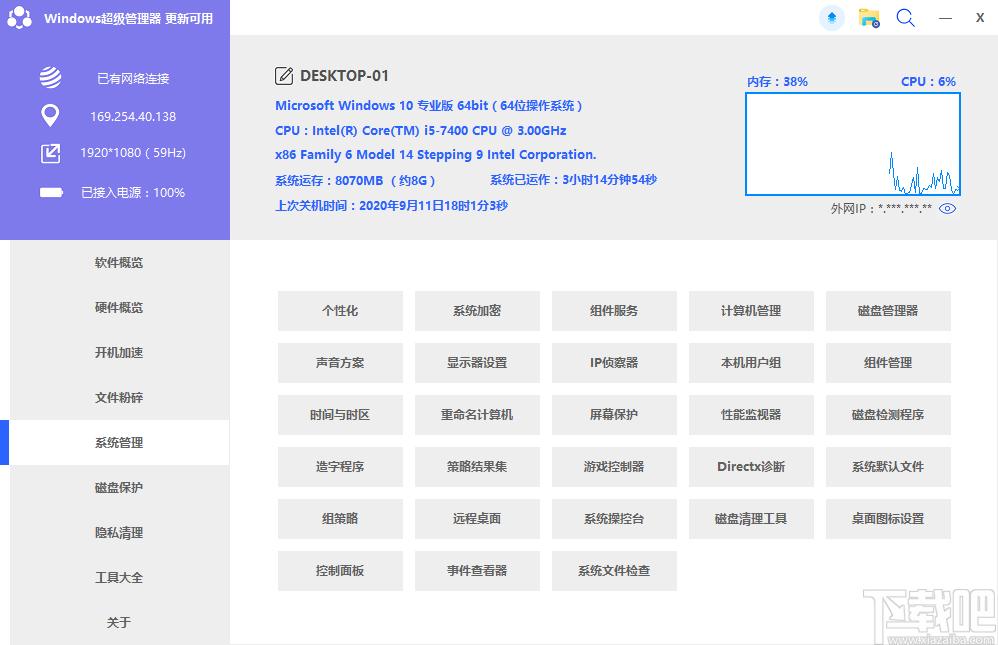Click the battery power icon
Viewport: 998px width, 645px height.
pos(51,192)
